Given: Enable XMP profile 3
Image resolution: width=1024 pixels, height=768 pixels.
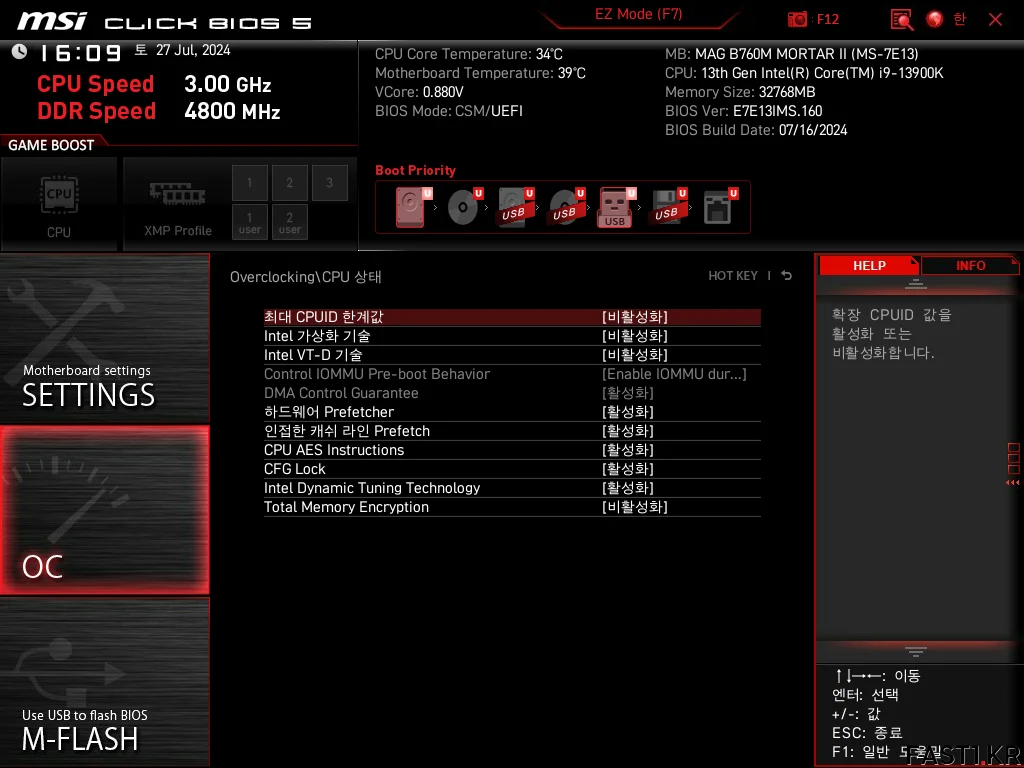Looking at the screenshot, I should (329, 183).
